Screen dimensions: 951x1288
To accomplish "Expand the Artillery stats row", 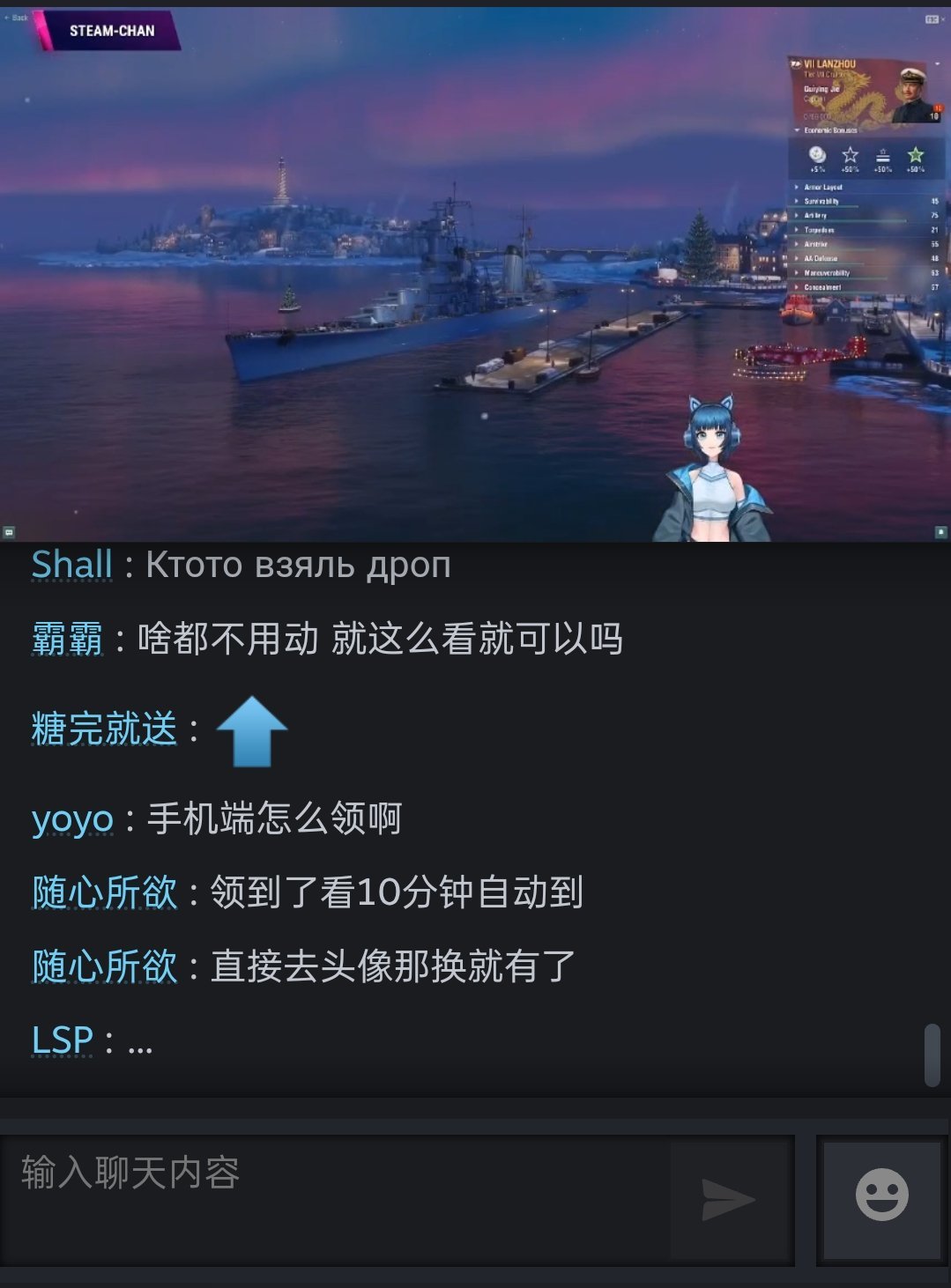I will click(866, 215).
